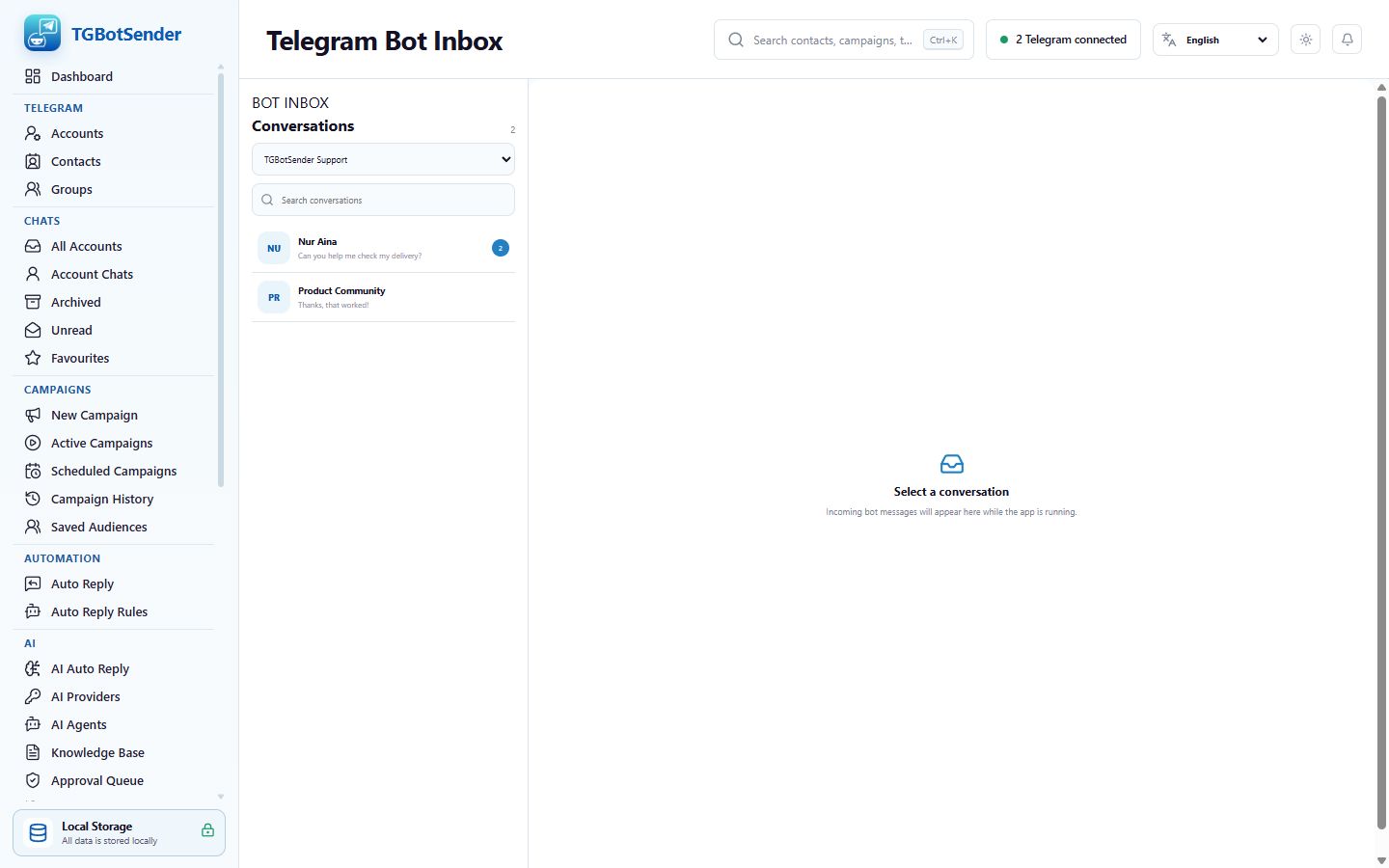
Task: Click the Campaign History clock icon
Action: point(33,499)
